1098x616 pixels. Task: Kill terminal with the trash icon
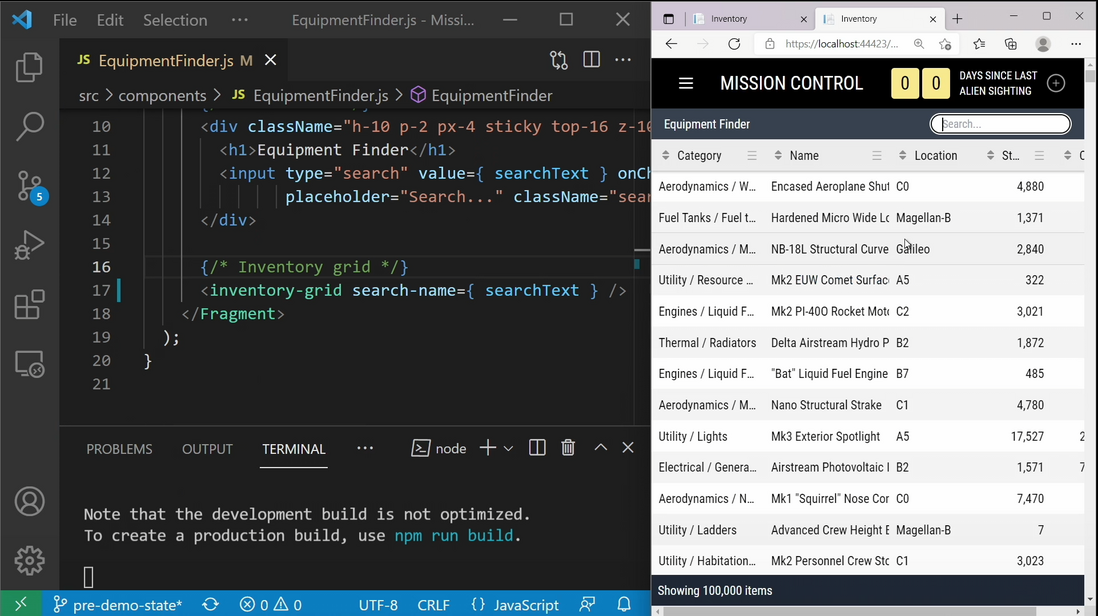click(568, 447)
